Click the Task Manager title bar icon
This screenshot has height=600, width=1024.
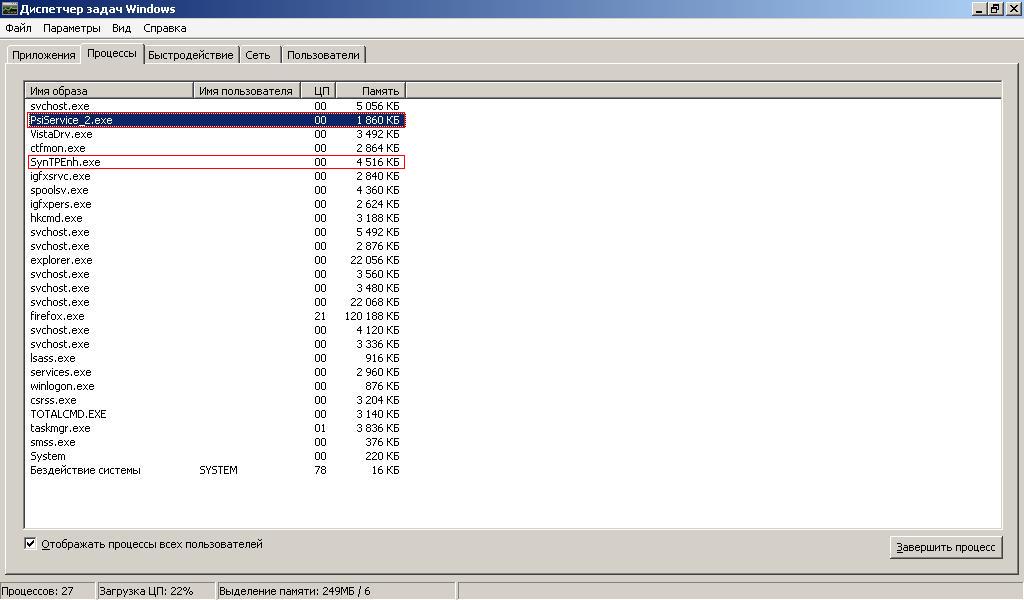pyautogui.click(x=9, y=9)
